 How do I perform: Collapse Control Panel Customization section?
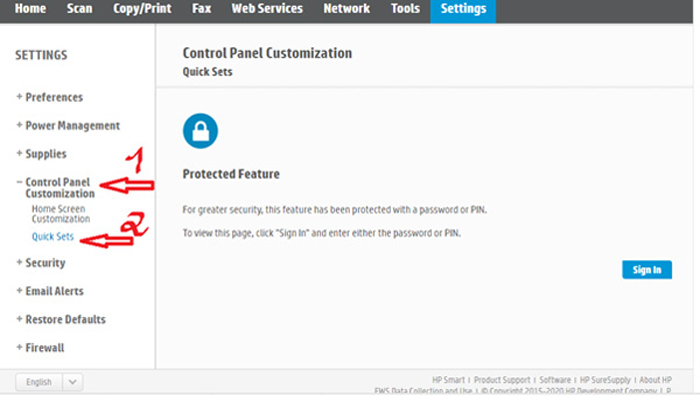(55, 187)
